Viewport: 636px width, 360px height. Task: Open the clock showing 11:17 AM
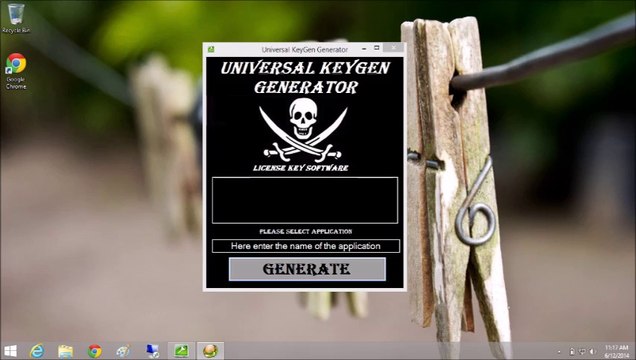[x=616, y=351]
